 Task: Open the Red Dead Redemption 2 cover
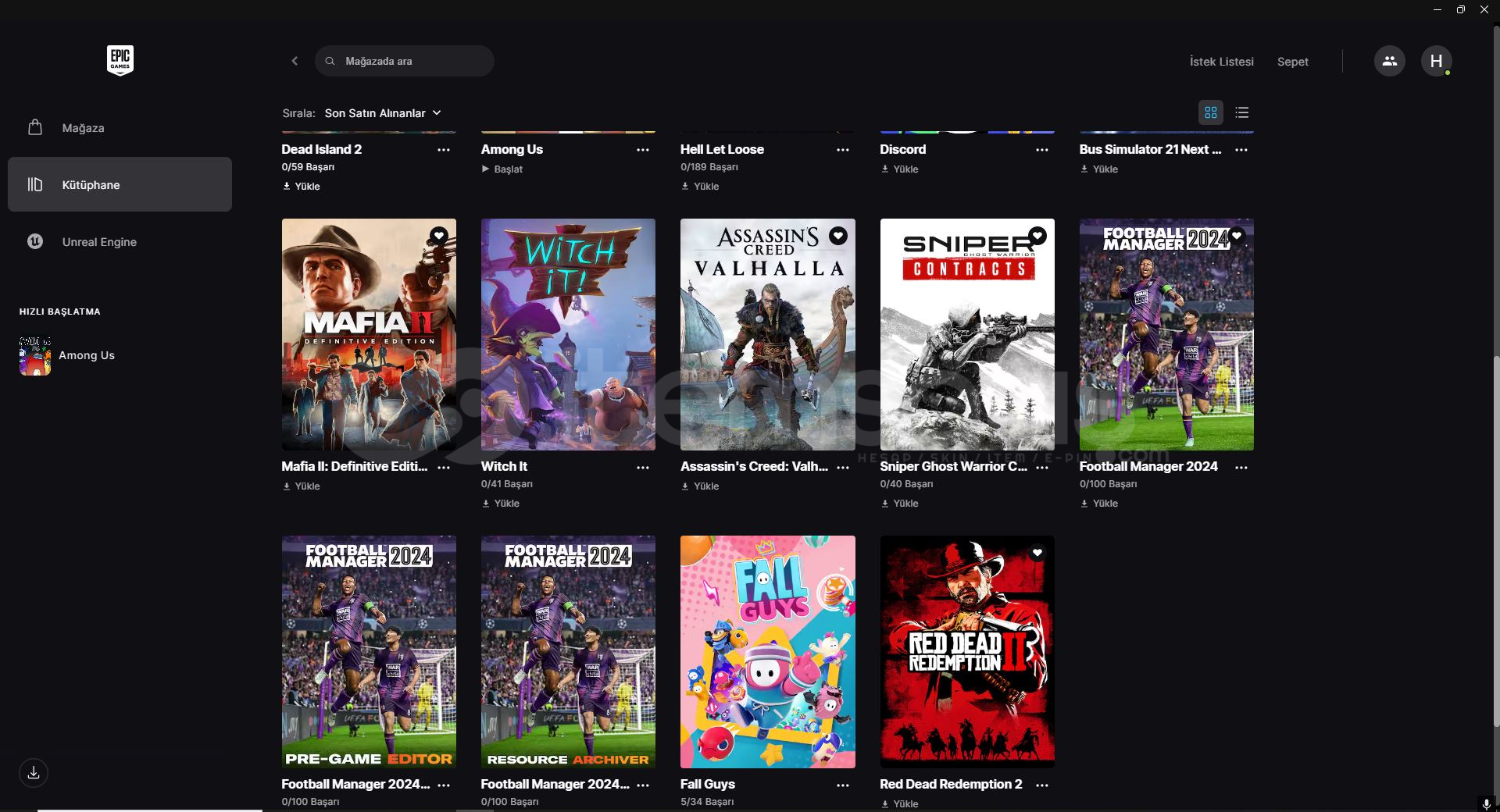tap(967, 652)
